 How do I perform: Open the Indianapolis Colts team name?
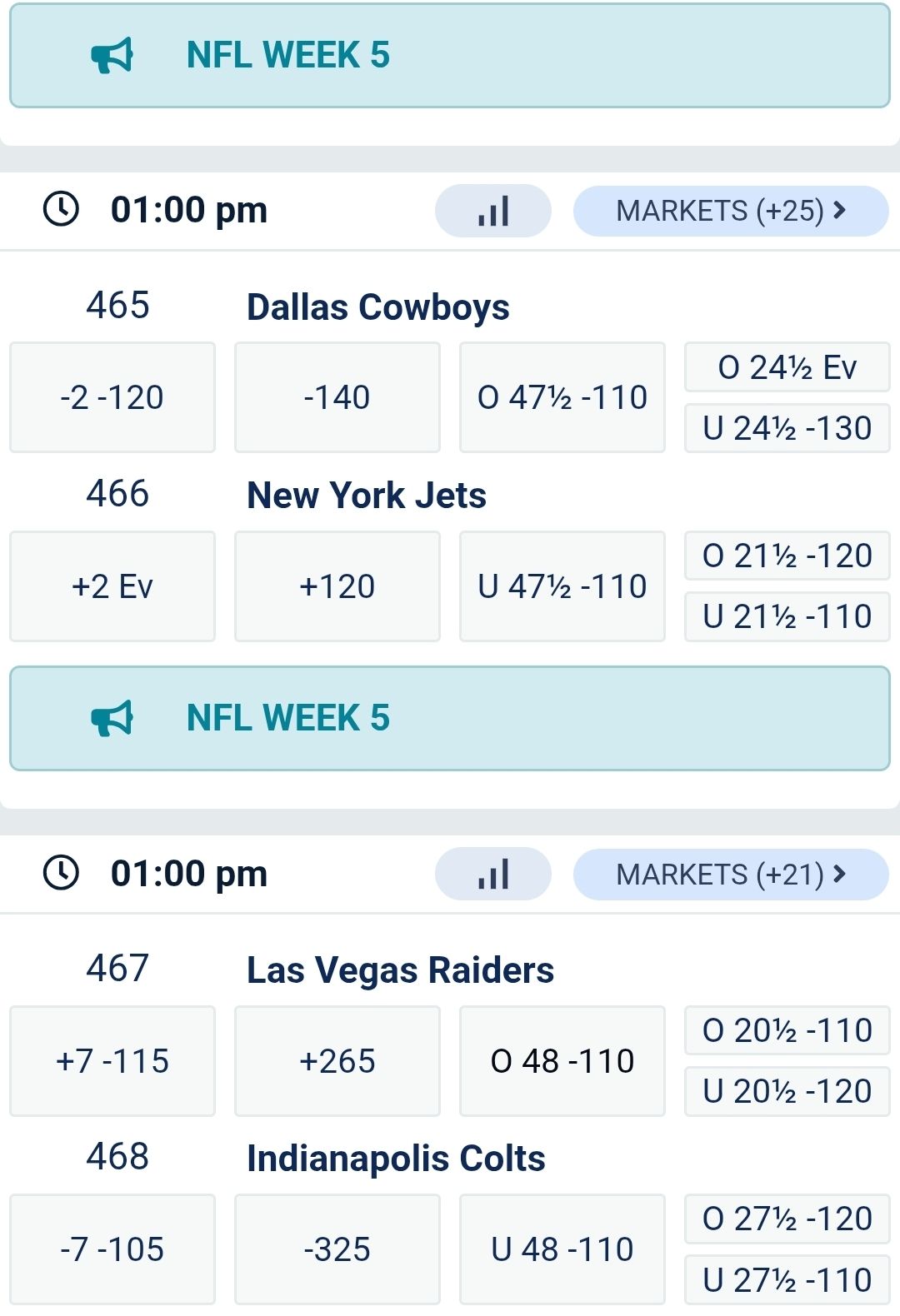396,1159
